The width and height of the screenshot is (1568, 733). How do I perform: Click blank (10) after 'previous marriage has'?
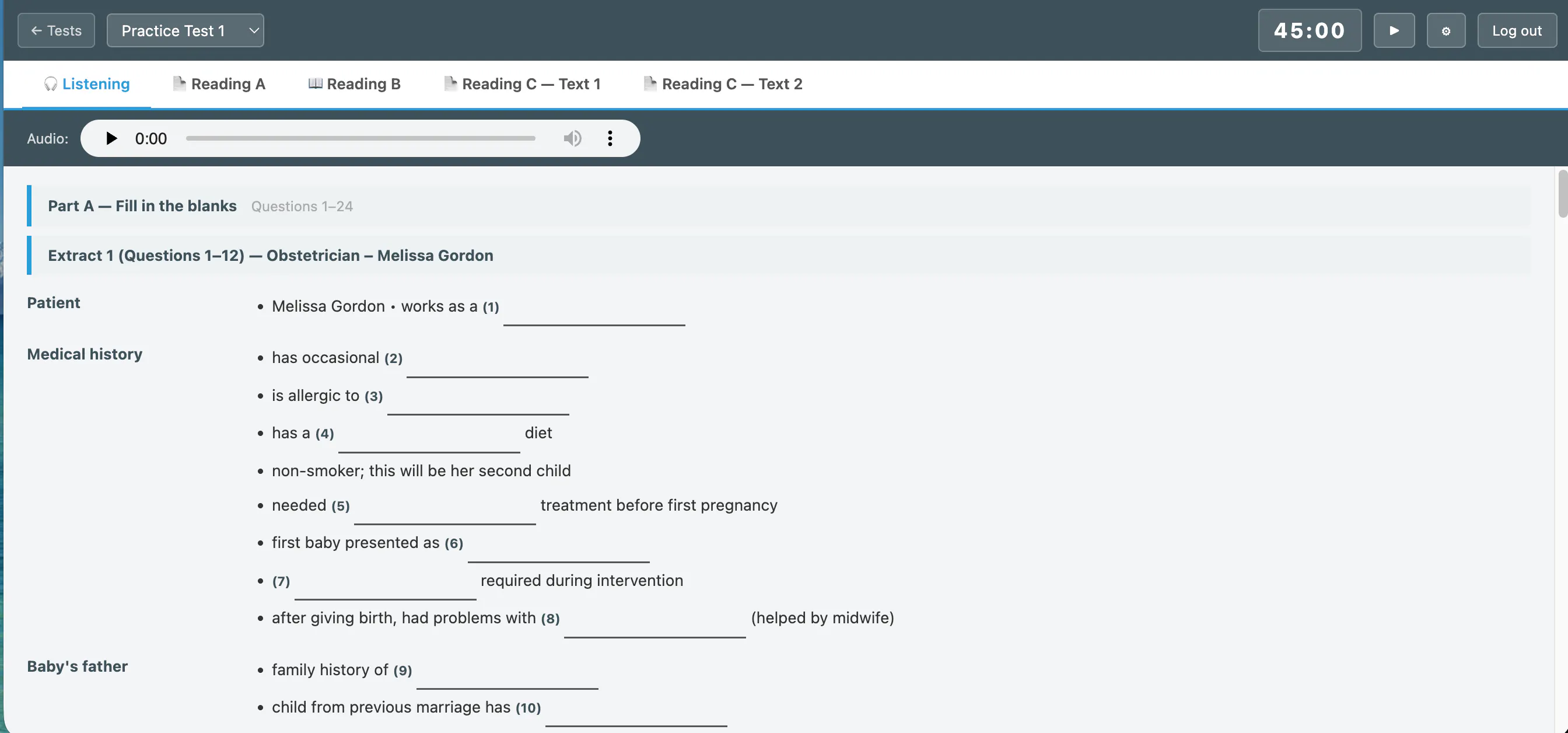coord(636,710)
